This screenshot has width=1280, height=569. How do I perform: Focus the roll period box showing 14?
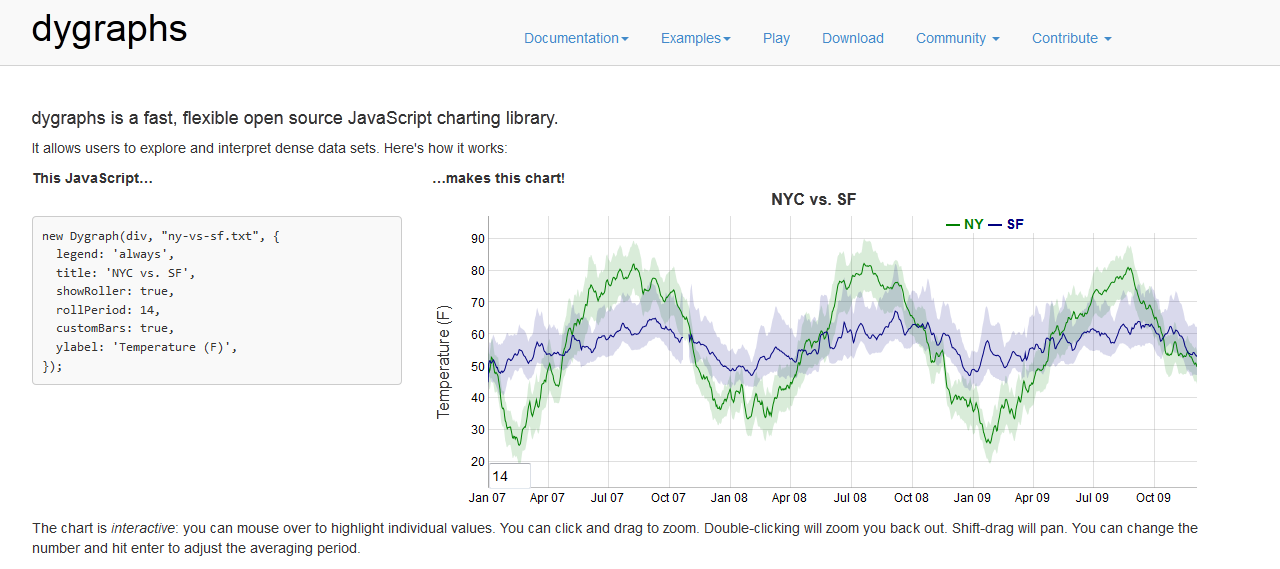[509, 476]
